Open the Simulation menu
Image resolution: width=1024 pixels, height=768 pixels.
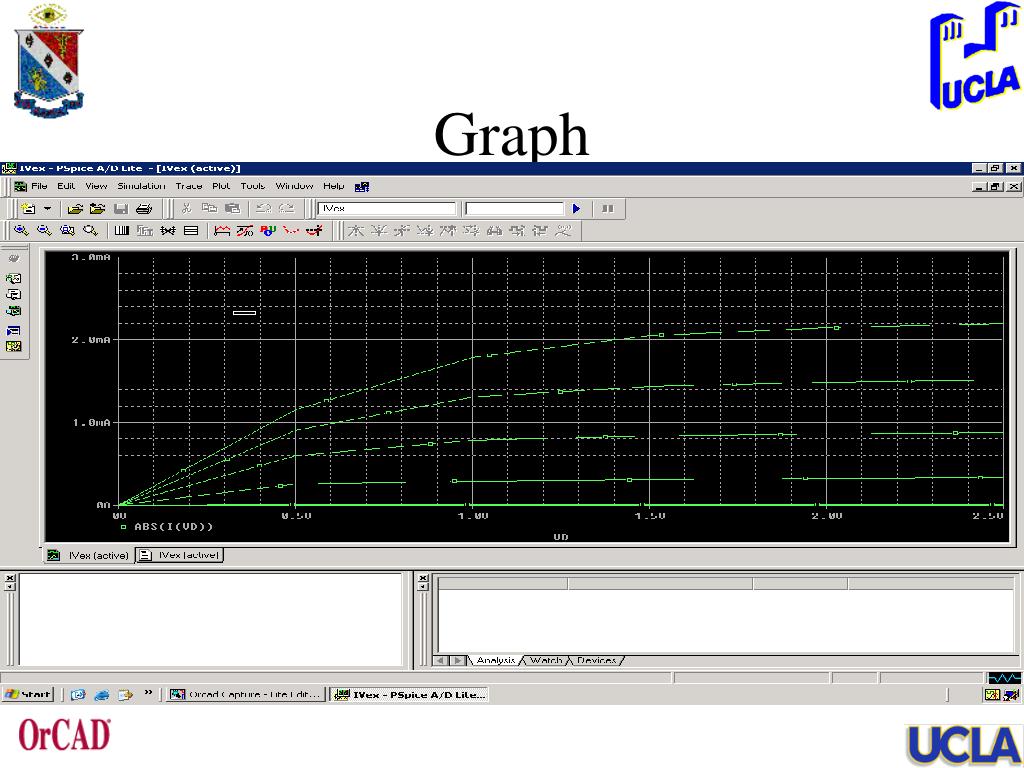141,186
